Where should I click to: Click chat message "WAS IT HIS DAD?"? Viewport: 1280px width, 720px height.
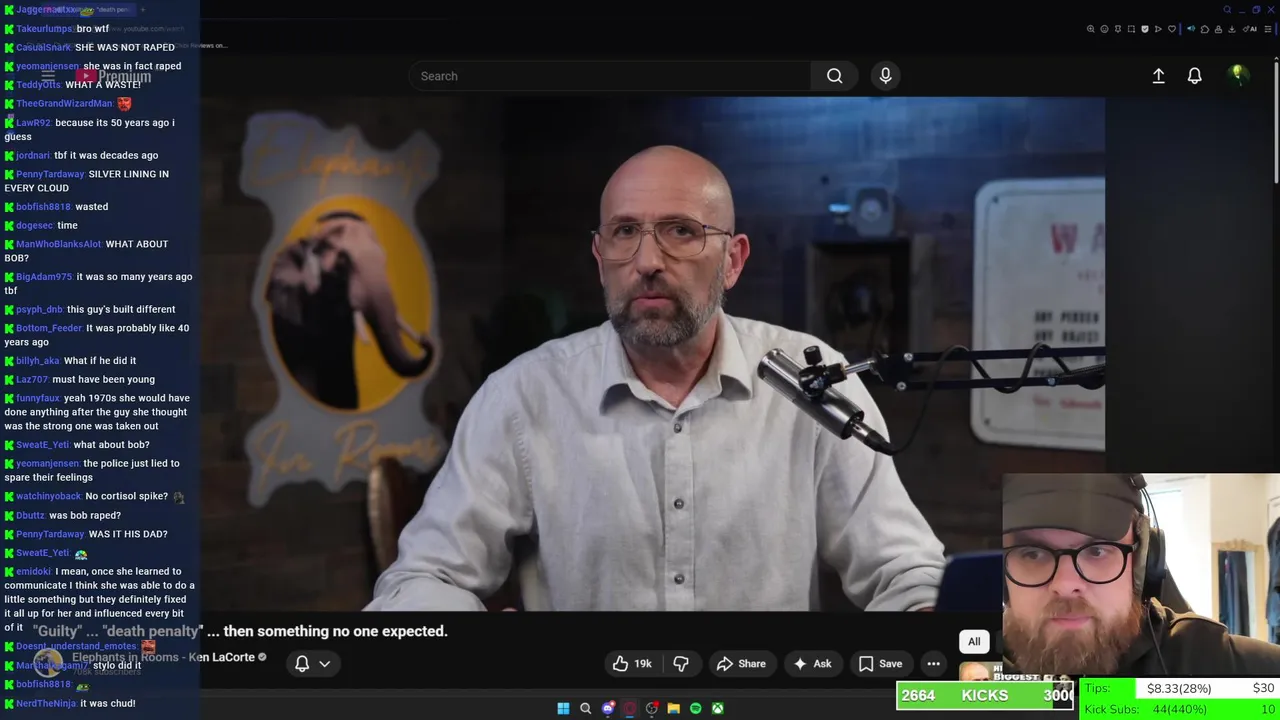point(128,534)
